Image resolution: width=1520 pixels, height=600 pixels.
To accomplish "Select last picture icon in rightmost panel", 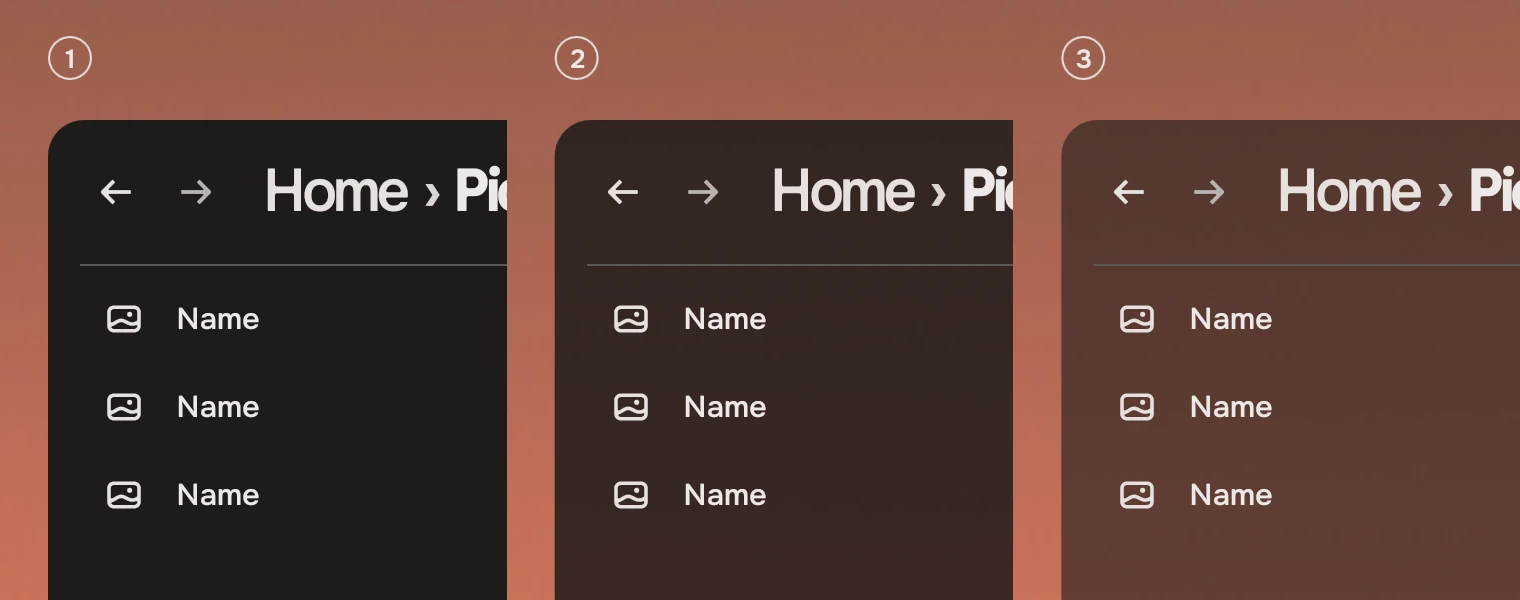I will [x=1137, y=495].
